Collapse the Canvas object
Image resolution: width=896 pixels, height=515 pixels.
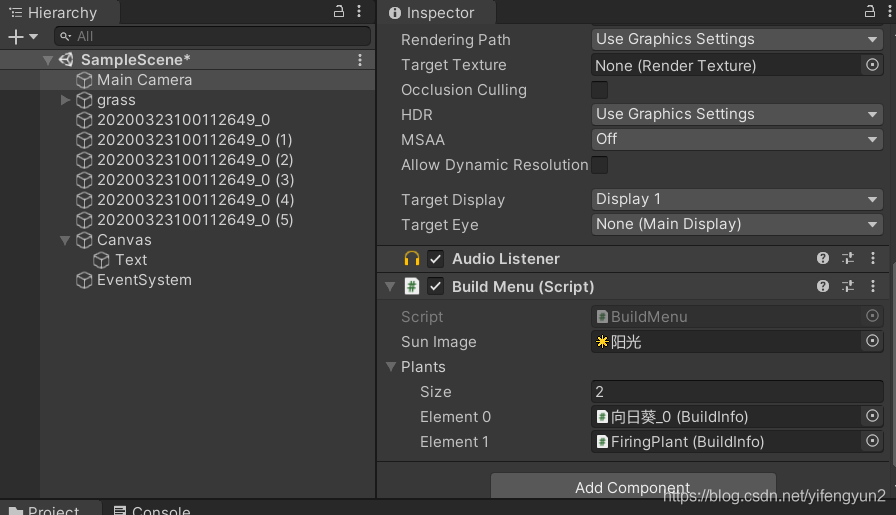(65, 240)
